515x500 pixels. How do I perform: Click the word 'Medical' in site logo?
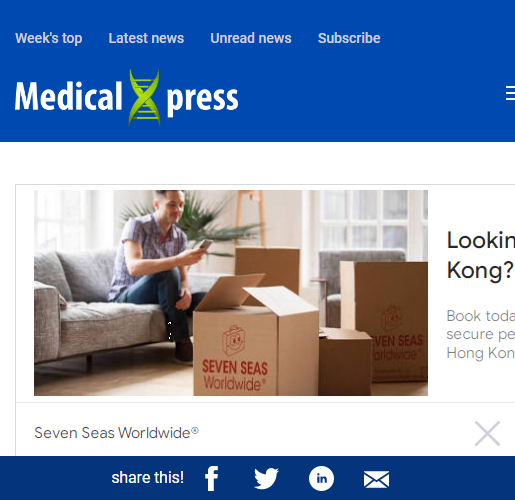coord(68,96)
